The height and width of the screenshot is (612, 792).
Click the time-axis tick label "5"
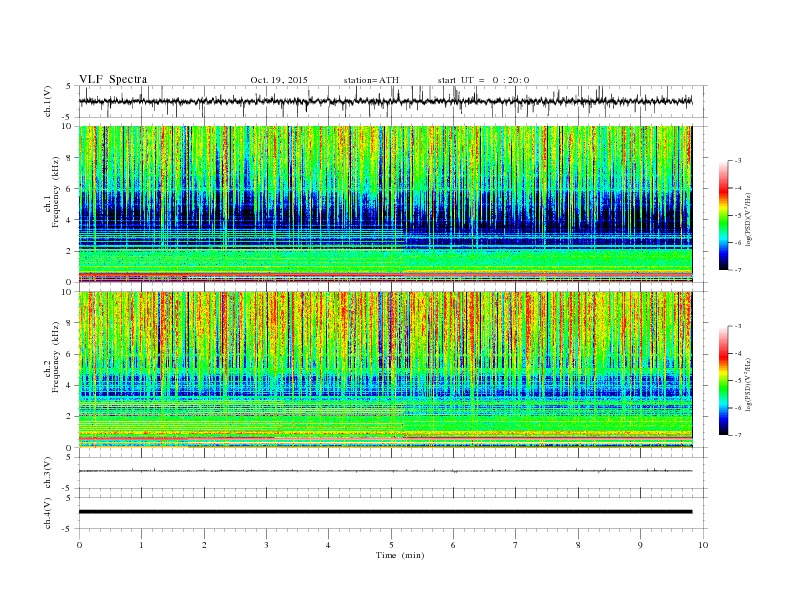(x=391, y=545)
